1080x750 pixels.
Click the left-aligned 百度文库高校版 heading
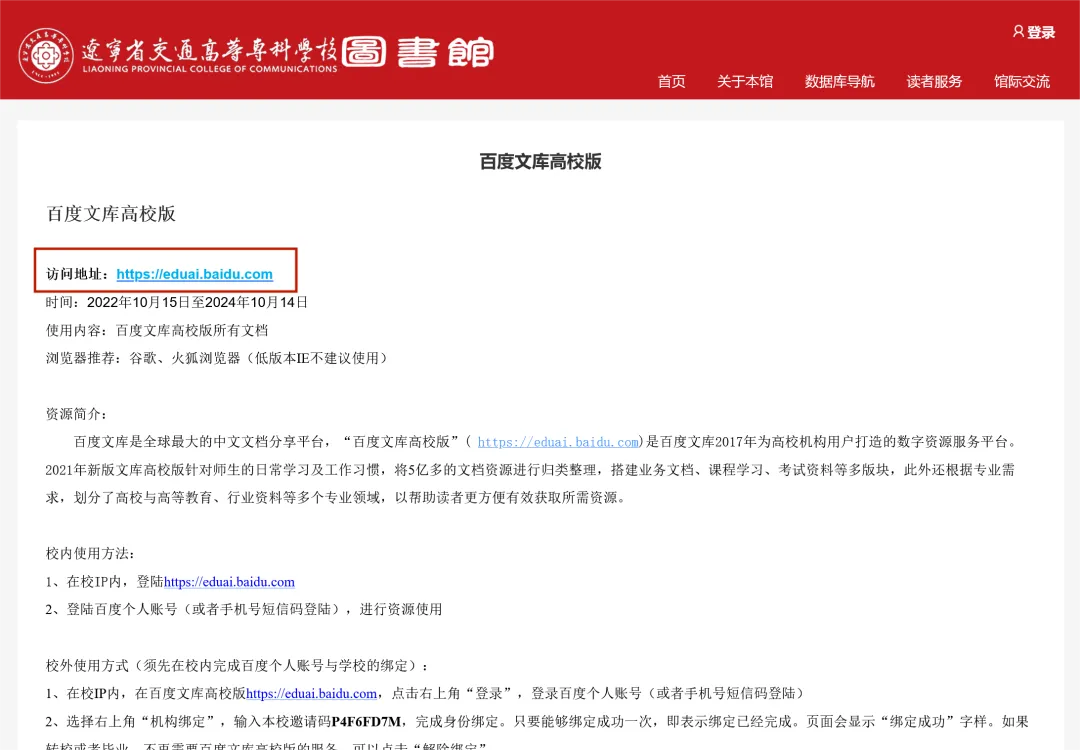click(111, 214)
